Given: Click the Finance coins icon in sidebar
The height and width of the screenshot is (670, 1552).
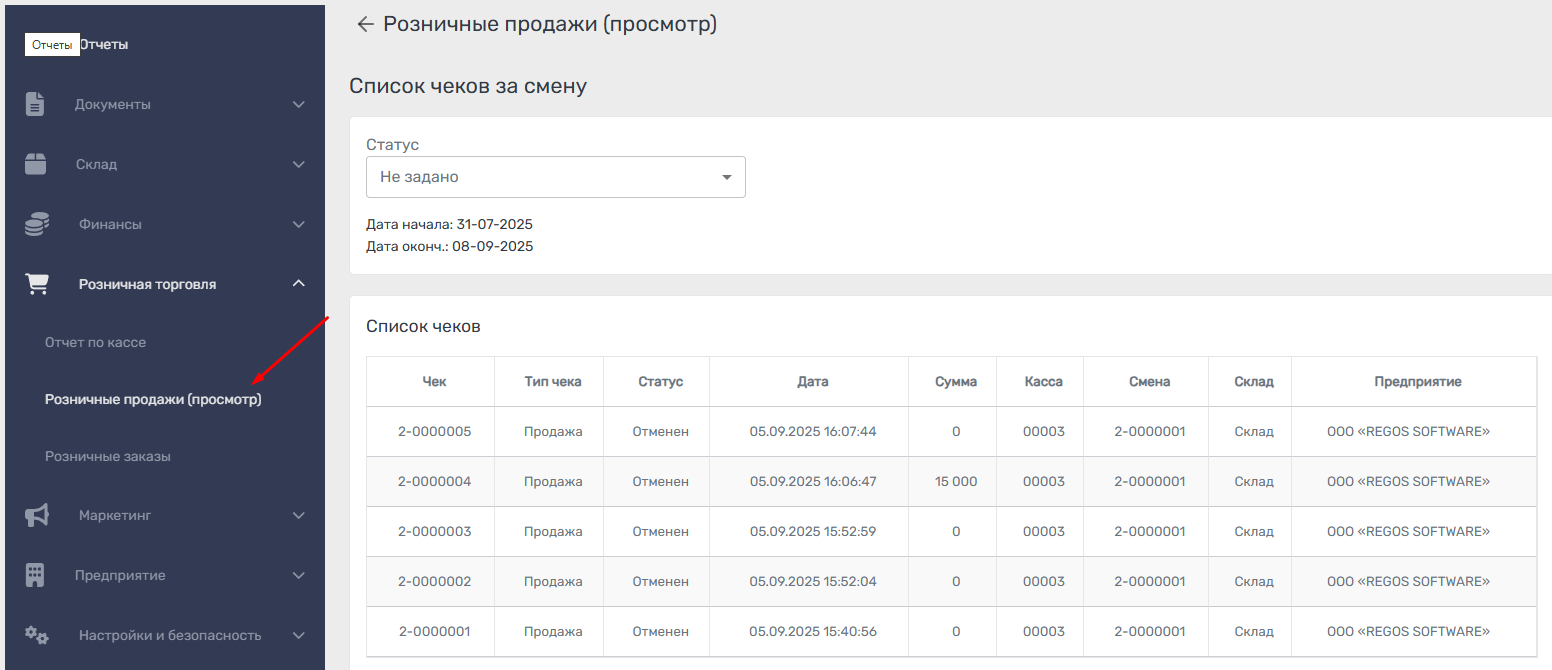Looking at the screenshot, I should (x=36, y=224).
